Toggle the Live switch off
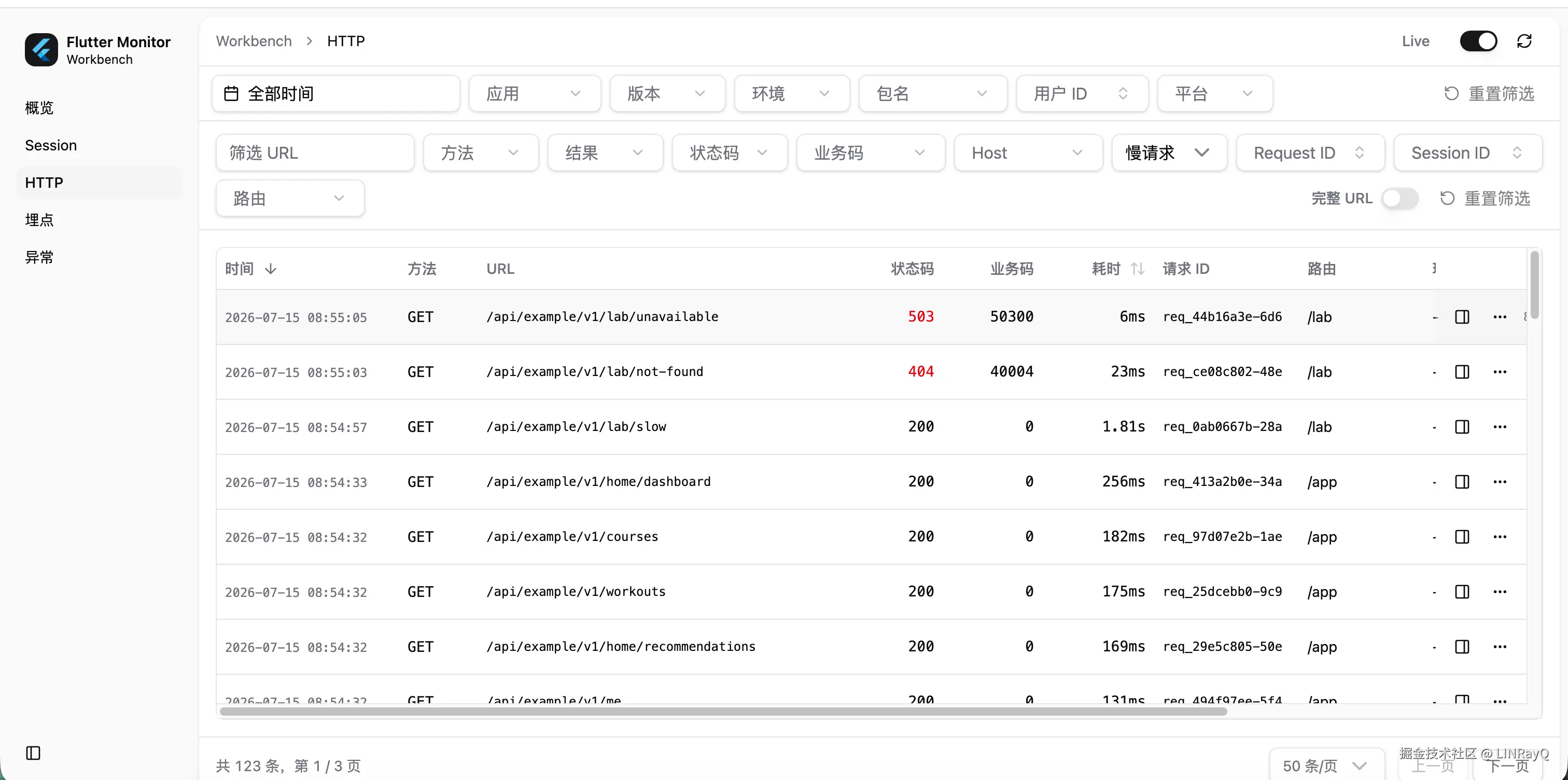The height and width of the screenshot is (780, 1568). (x=1478, y=41)
